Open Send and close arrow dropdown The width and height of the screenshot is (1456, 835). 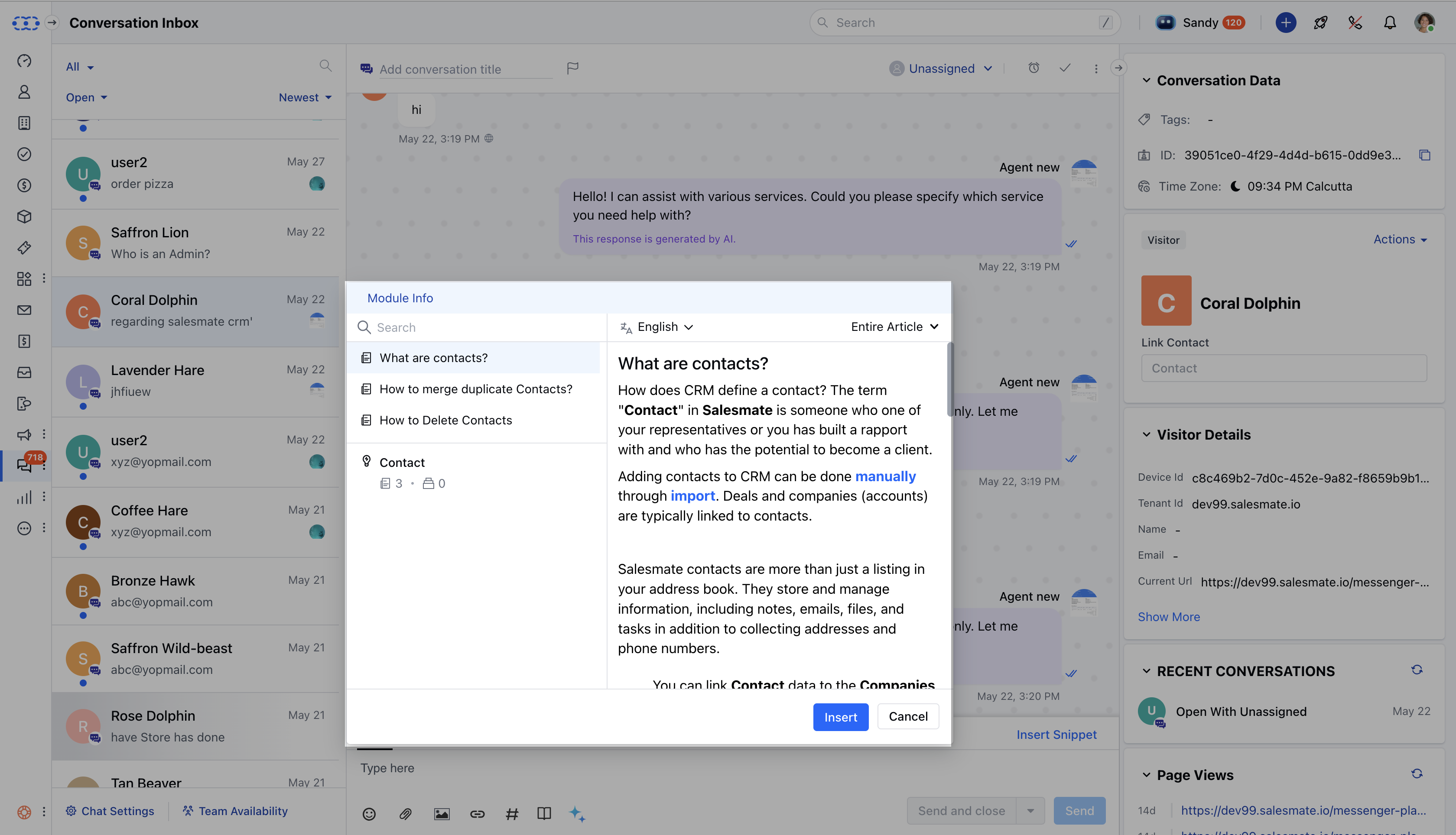click(x=1030, y=811)
